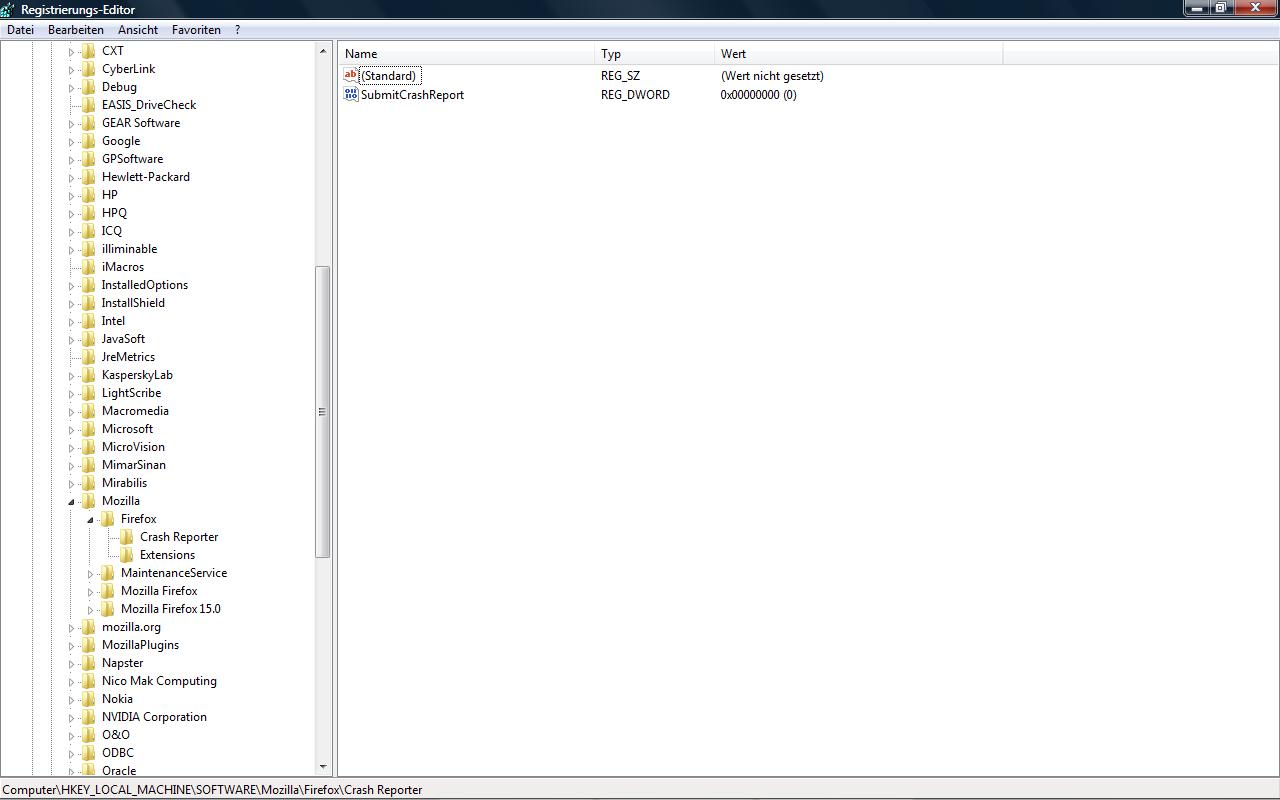Click the Mozilla folder icon
Image resolution: width=1280 pixels, height=800 pixels.
[x=89, y=501]
